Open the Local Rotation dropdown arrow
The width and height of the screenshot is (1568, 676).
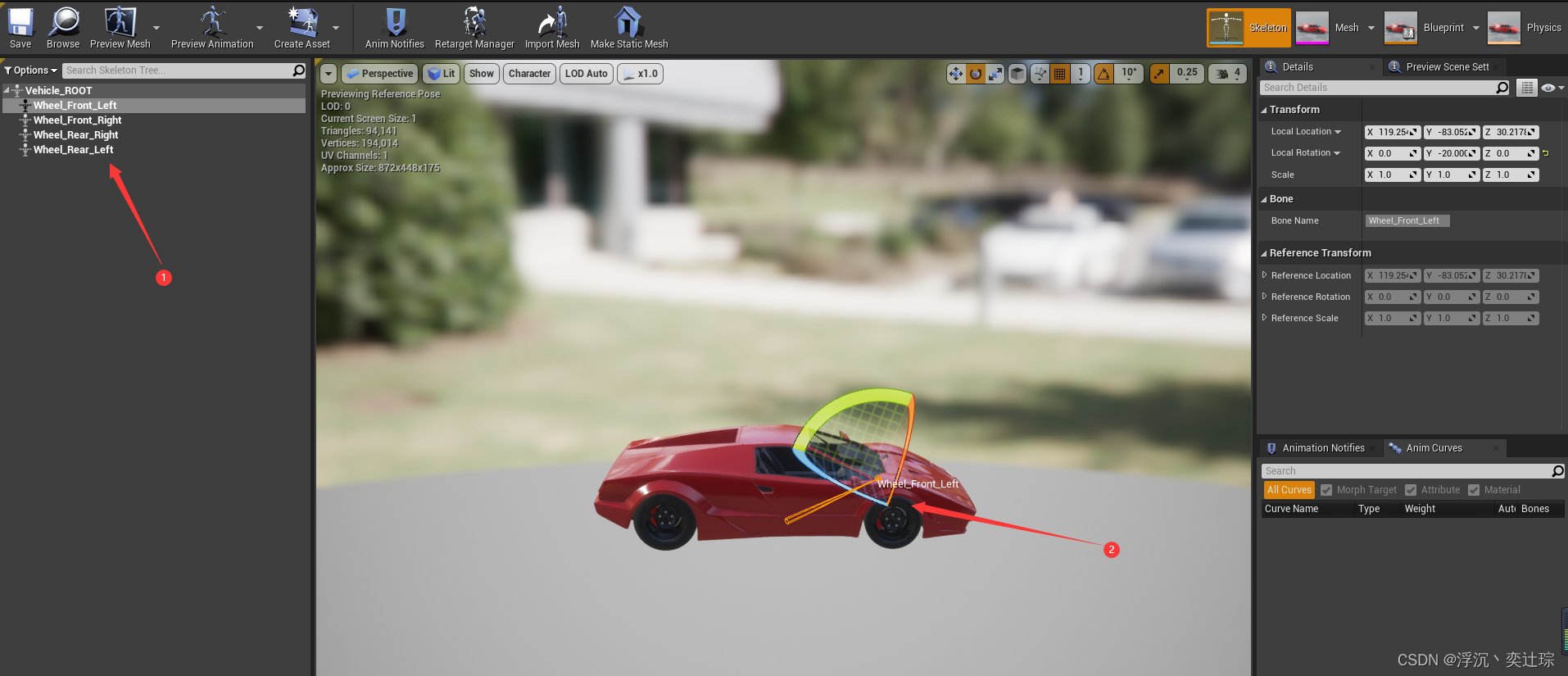(1337, 153)
